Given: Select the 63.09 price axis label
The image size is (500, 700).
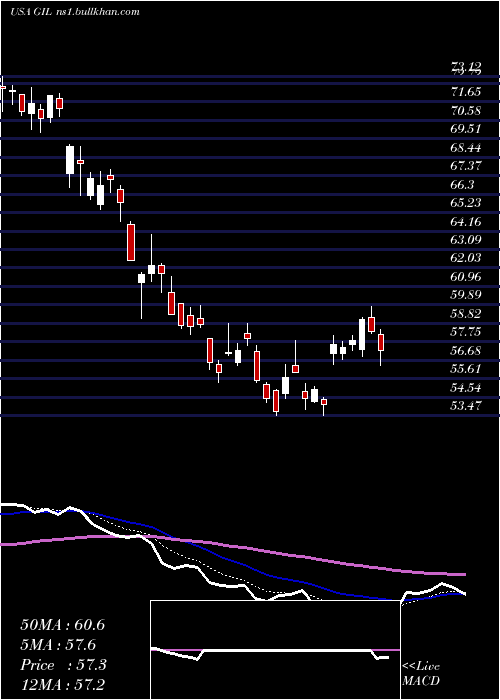Looking at the screenshot, I should pyautogui.click(x=466, y=240).
